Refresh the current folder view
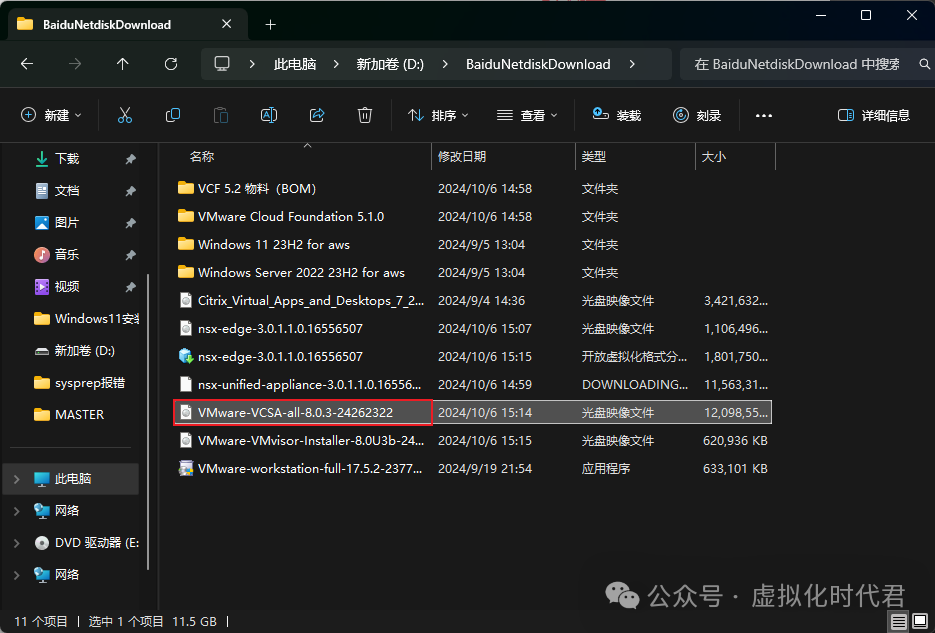The width and height of the screenshot is (935, 633). coord(171,64)
